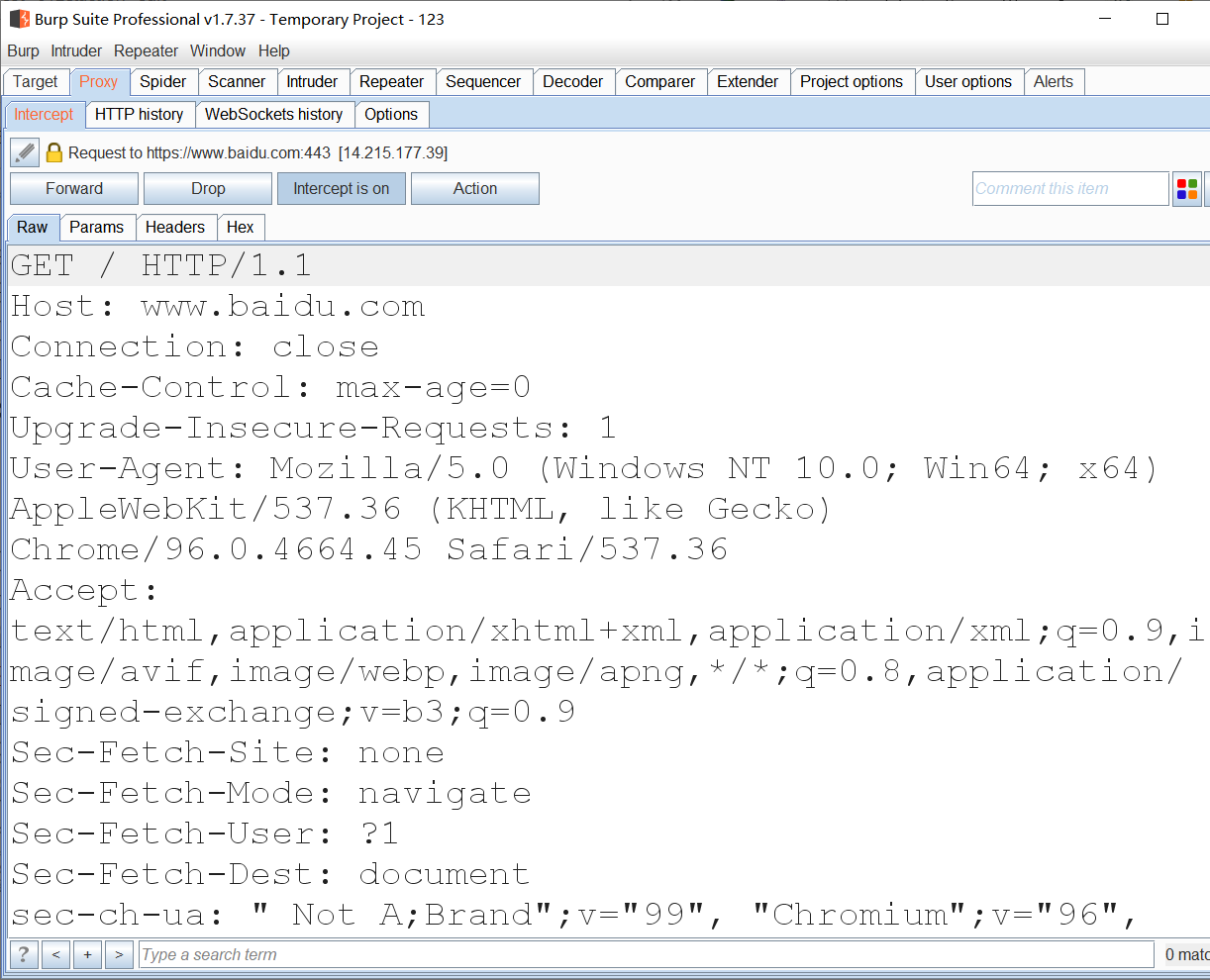The height and width of the screenshot is (980, 1210).
Task: Click the padlock HTTPS icon
Action: (x=54, y=152)
